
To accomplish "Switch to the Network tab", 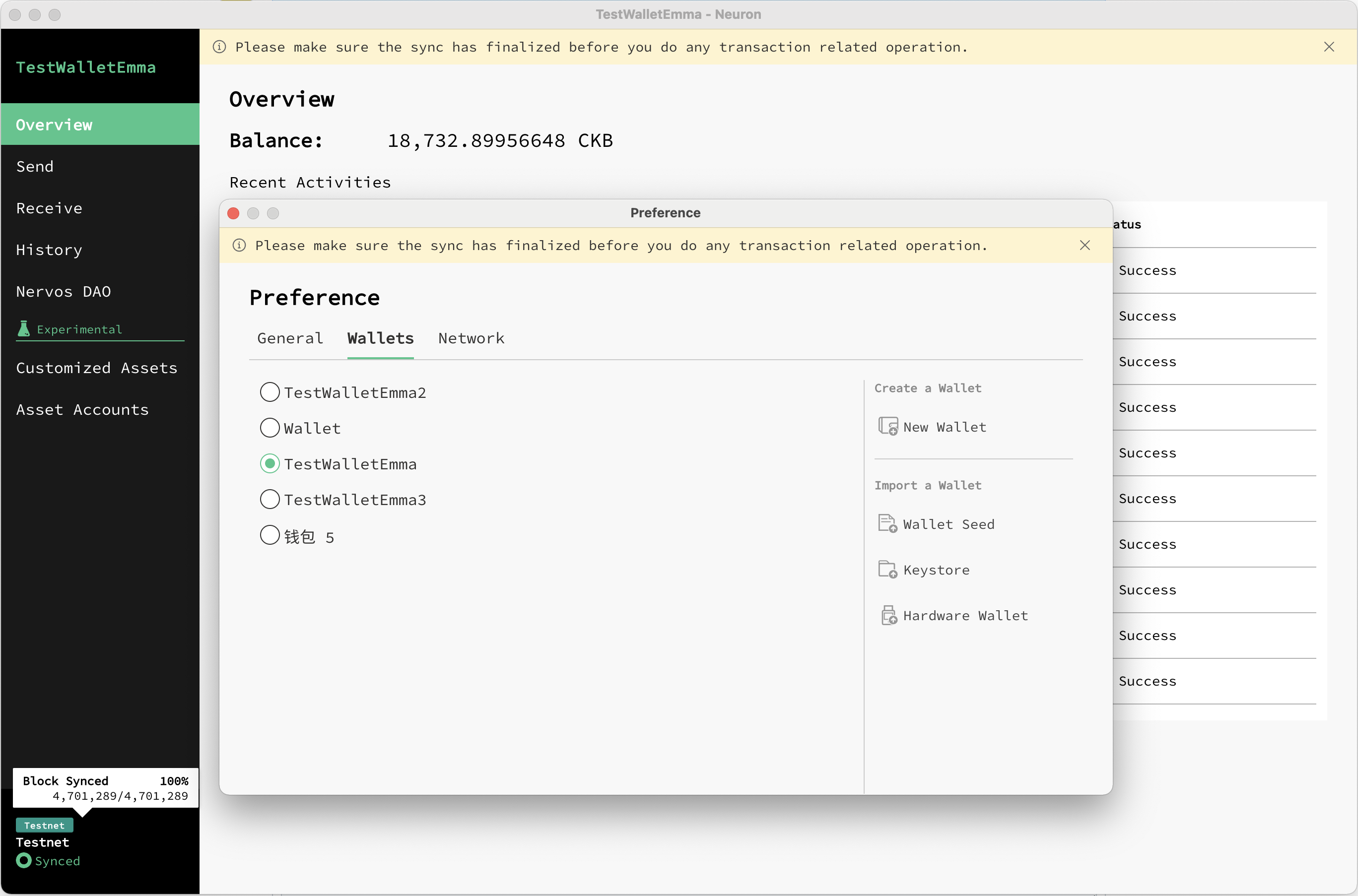I will click(x=471, y=338).
